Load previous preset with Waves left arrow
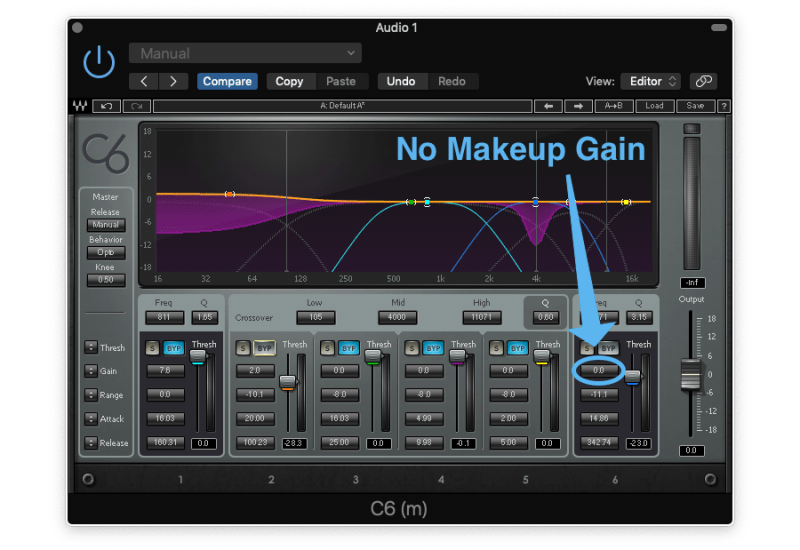Screen dimensions: 800x550 point(548,106)
